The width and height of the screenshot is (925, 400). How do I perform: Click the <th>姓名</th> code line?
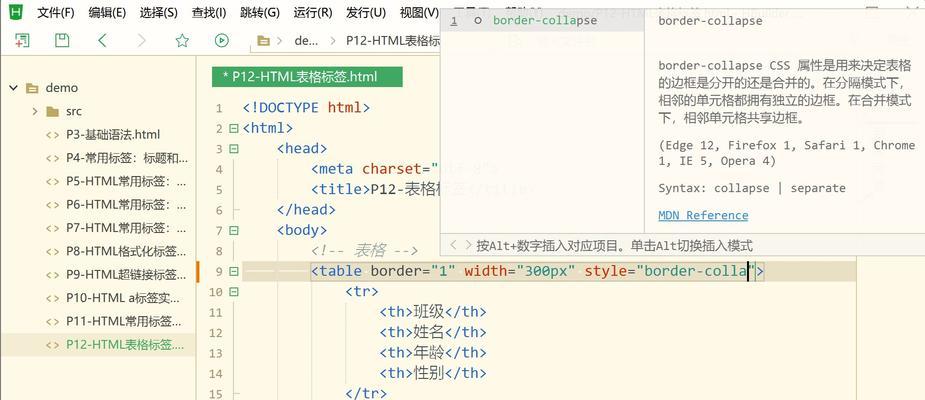click(433, 332)
